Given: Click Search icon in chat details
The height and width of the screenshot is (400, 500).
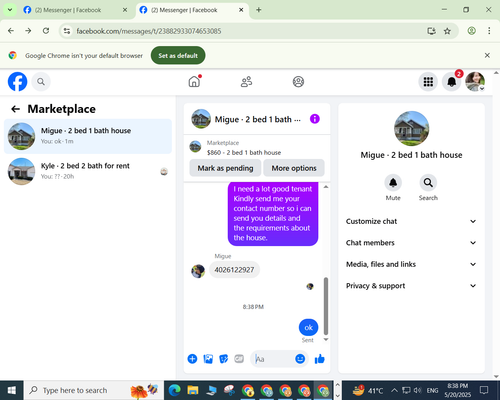Looking at the screenshot, I should (x=428, y=183).
